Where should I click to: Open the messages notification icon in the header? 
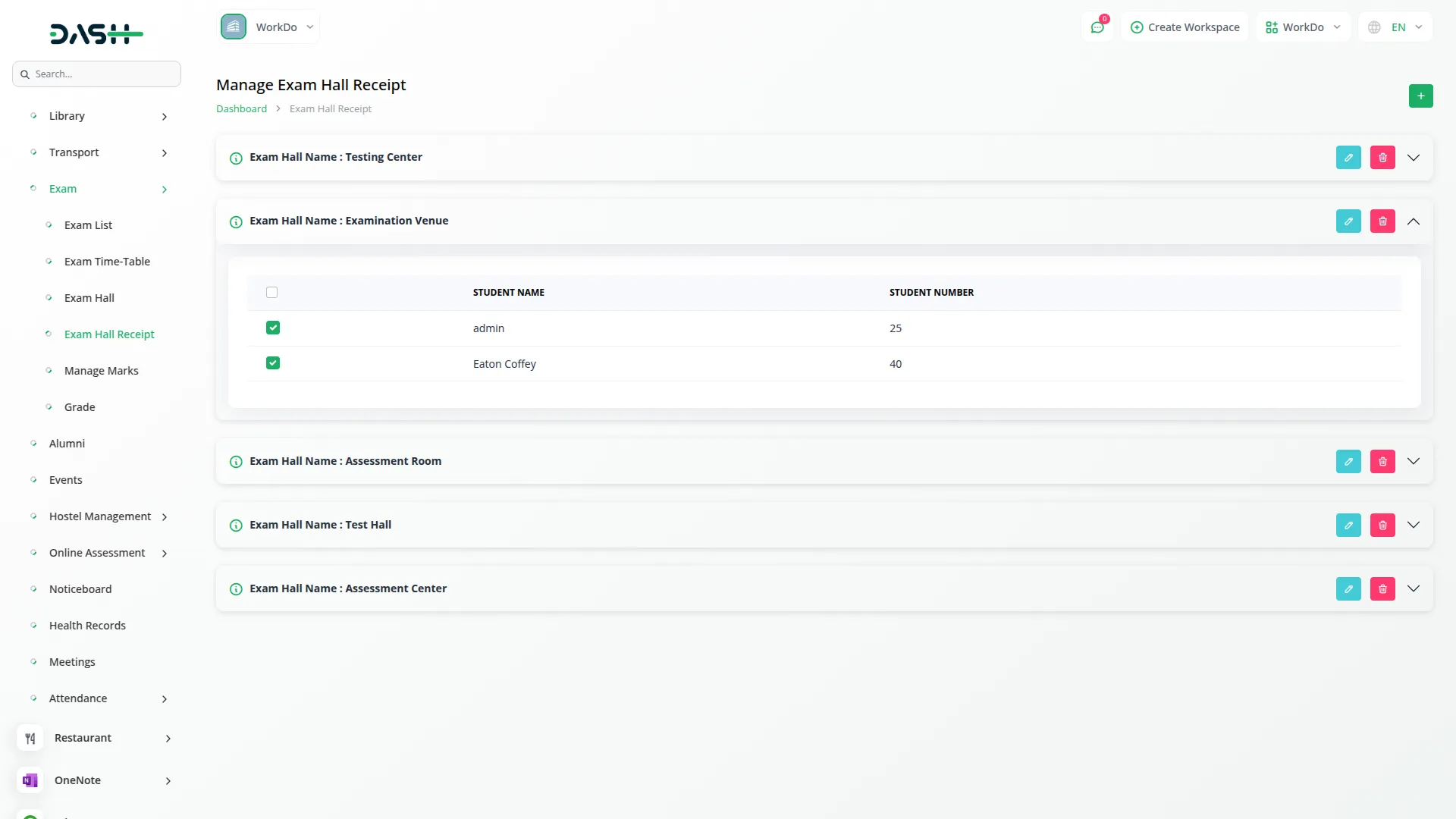(x=1097, y=27)
